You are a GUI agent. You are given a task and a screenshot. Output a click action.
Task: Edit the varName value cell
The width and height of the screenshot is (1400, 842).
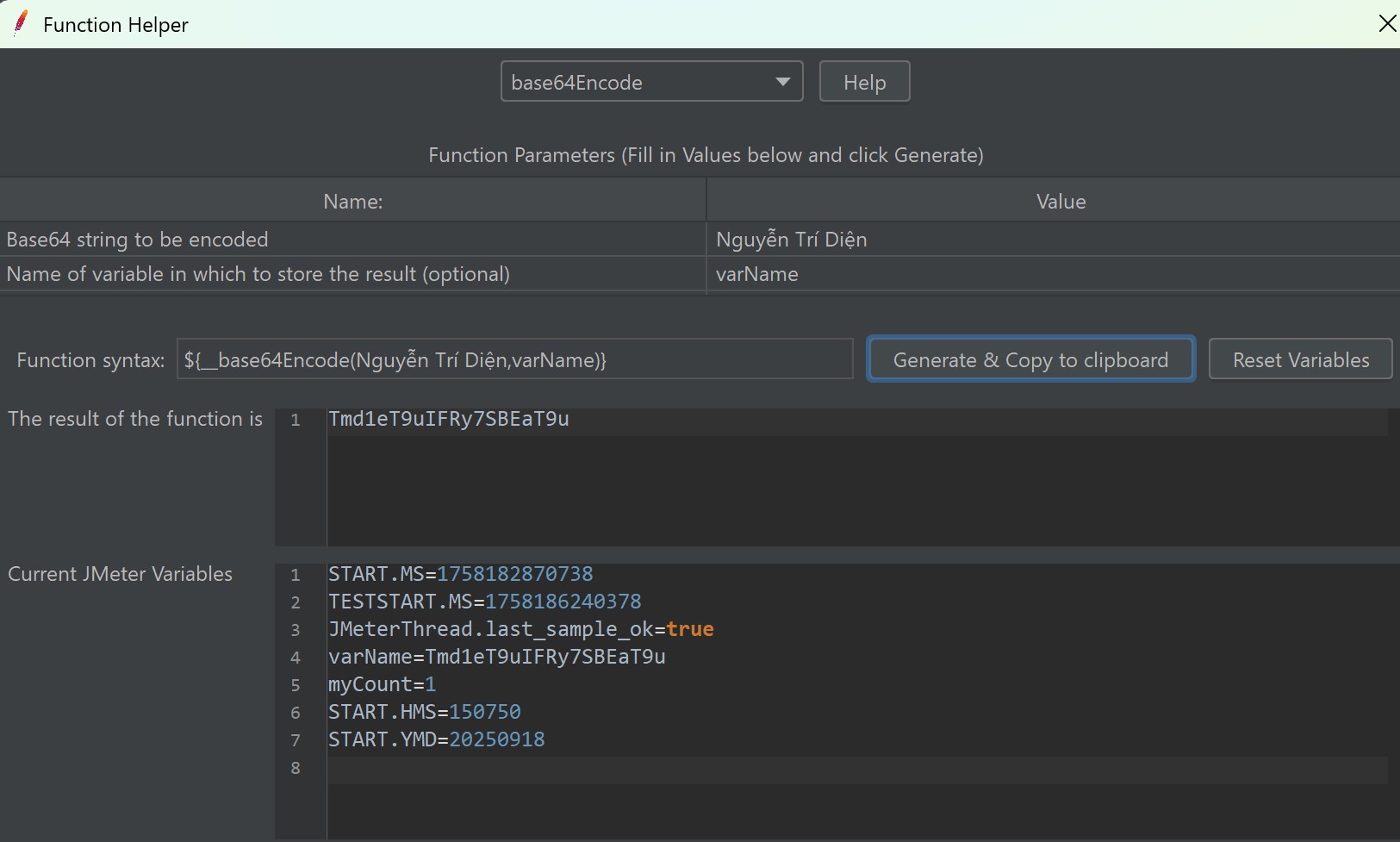pyautogui.click(x=1051, y=274)
